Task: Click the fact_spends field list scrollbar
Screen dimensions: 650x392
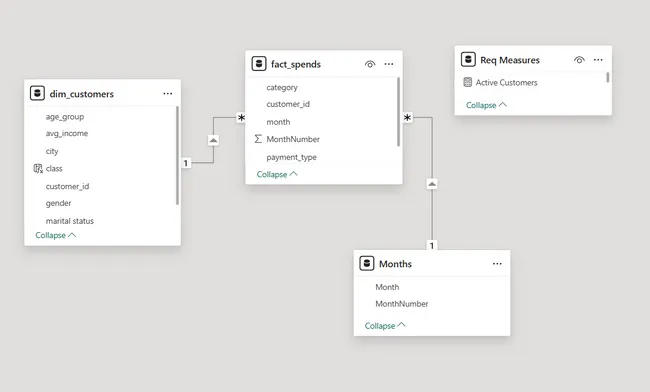Action: pyautogui.click(x=399, y=112)
